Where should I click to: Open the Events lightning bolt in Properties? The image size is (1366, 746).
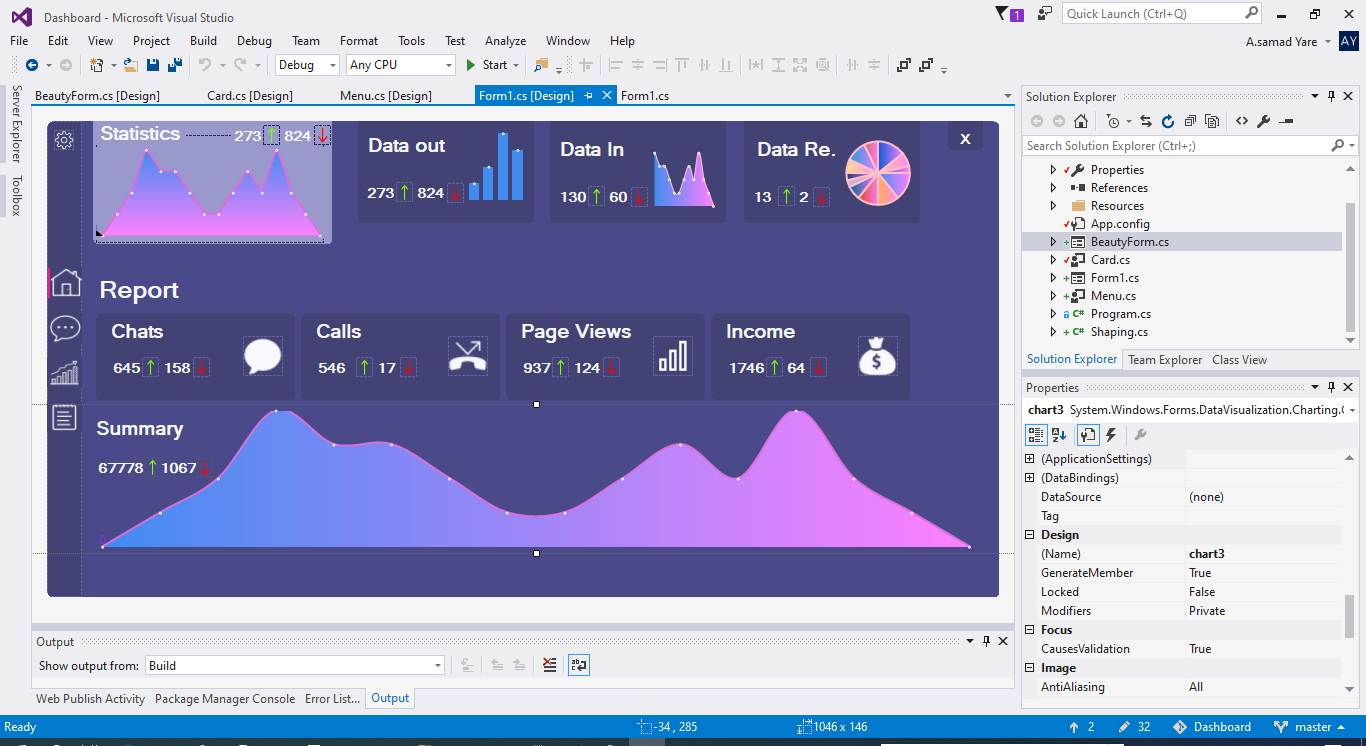1111,435
